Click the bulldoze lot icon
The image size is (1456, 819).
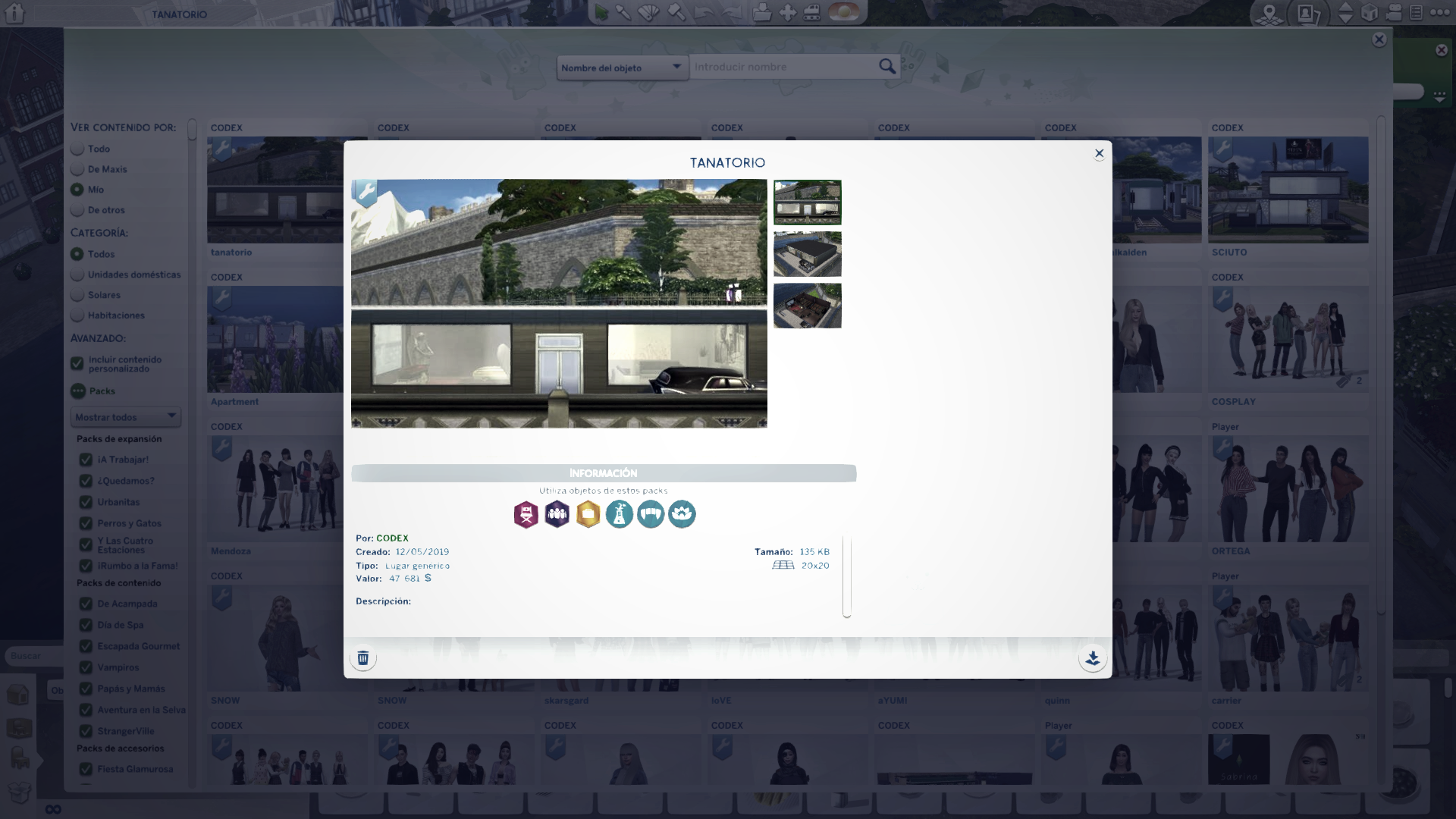812,13
